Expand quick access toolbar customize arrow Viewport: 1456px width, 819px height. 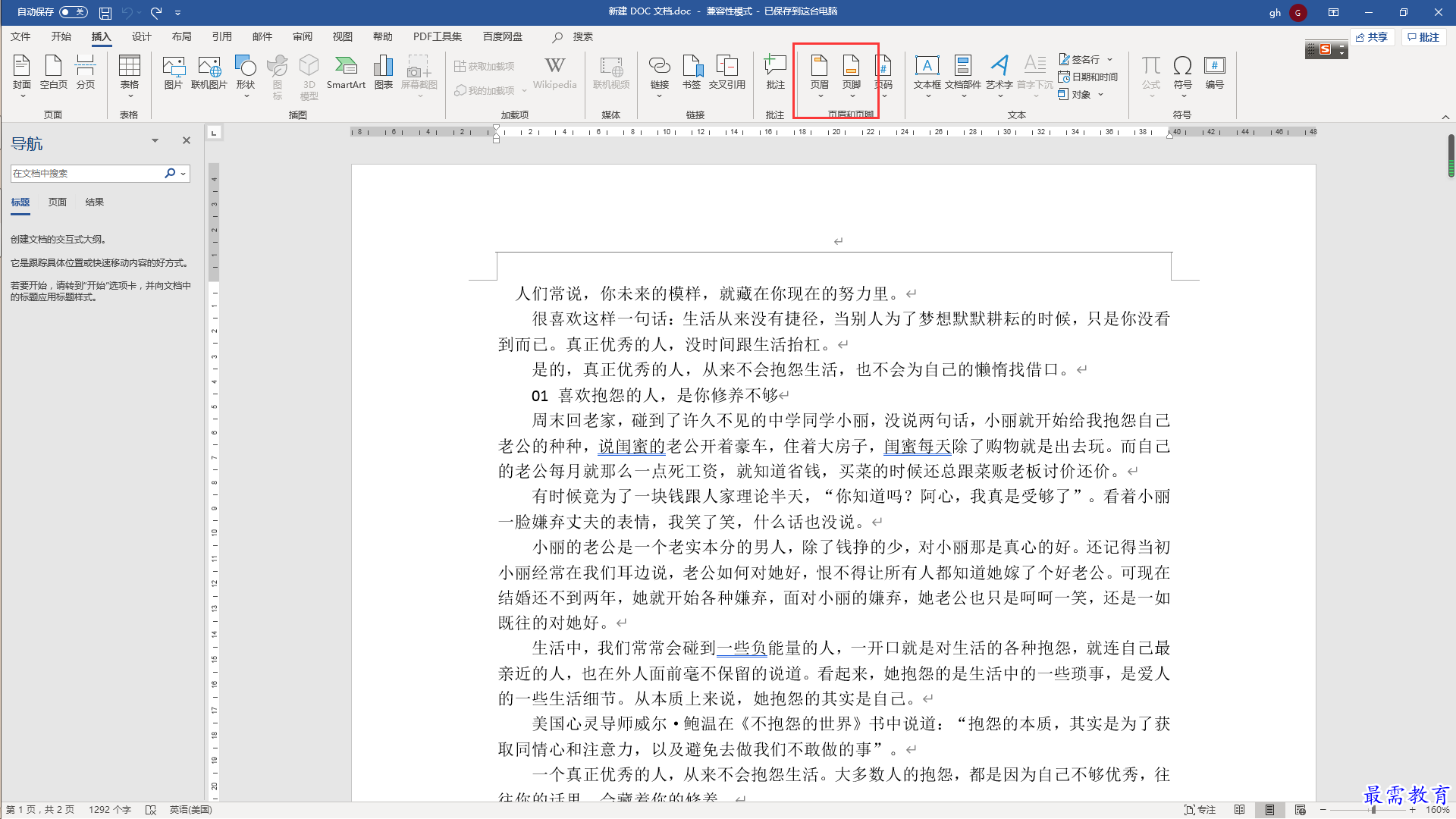178,13
